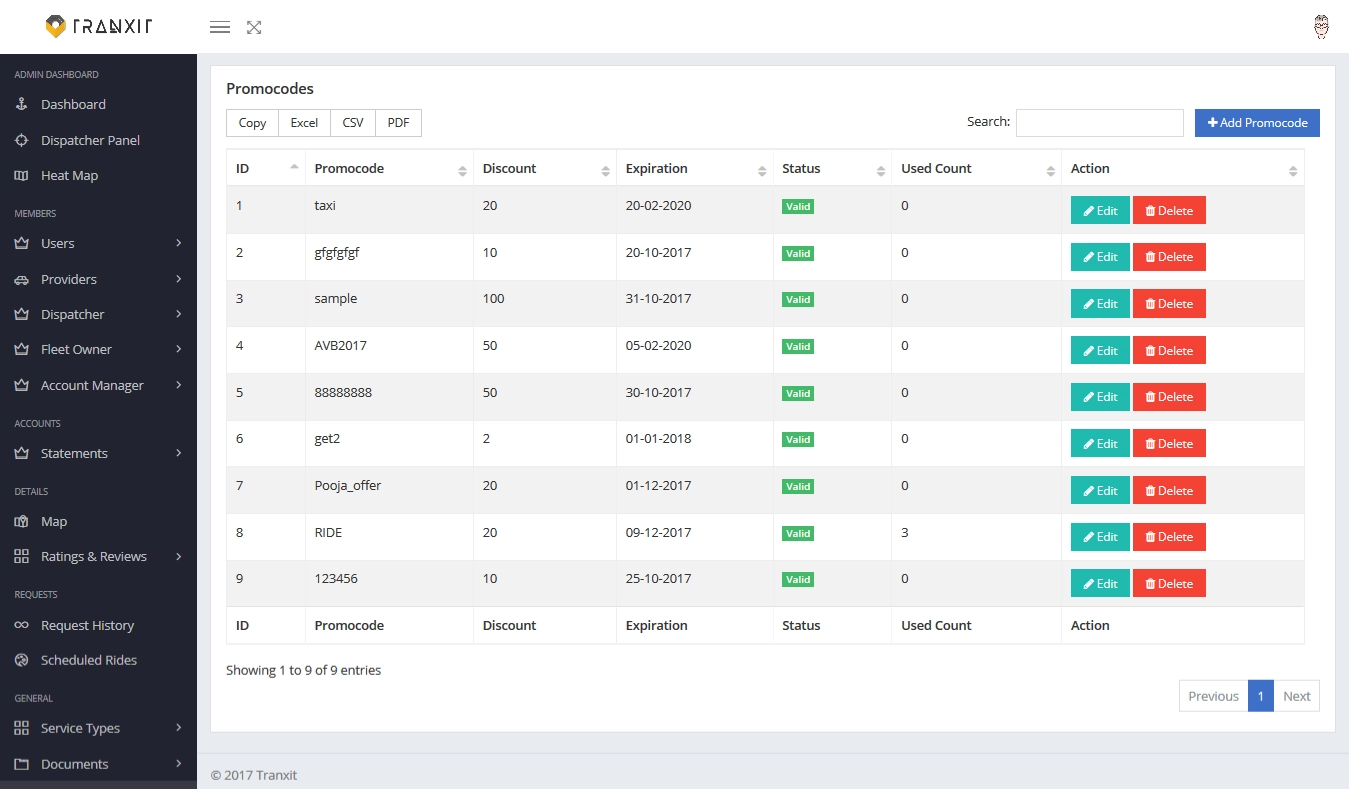Open the user avatar icon top right
Viewport: 1349px width, 789px height.
point(1321,26)
